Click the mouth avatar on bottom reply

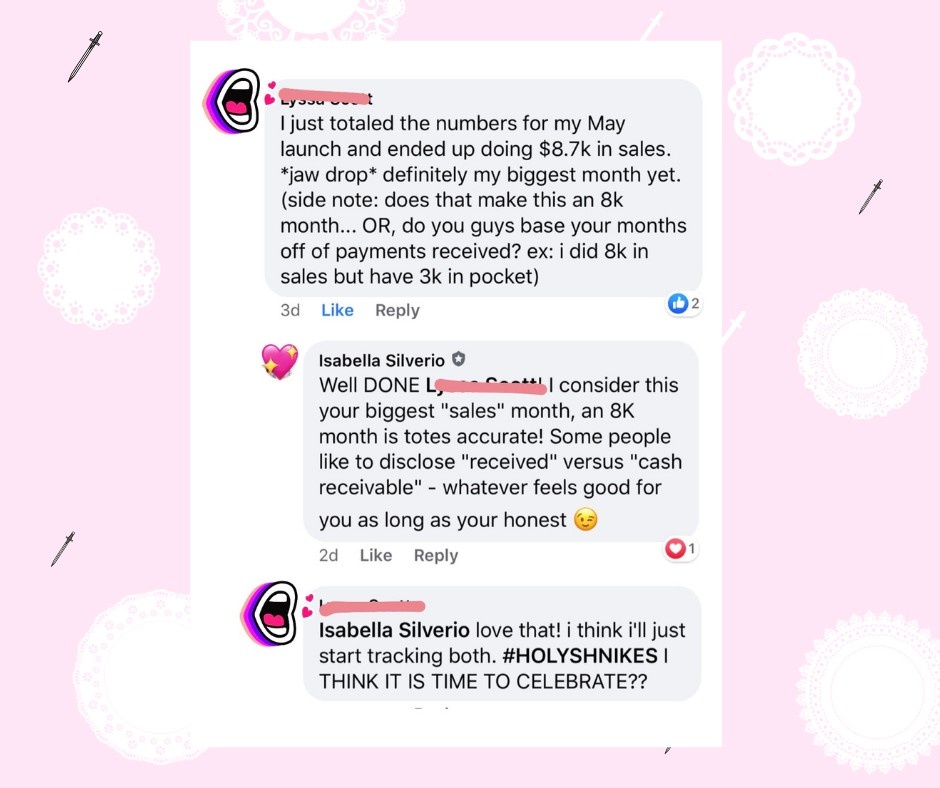click(270, 612)
